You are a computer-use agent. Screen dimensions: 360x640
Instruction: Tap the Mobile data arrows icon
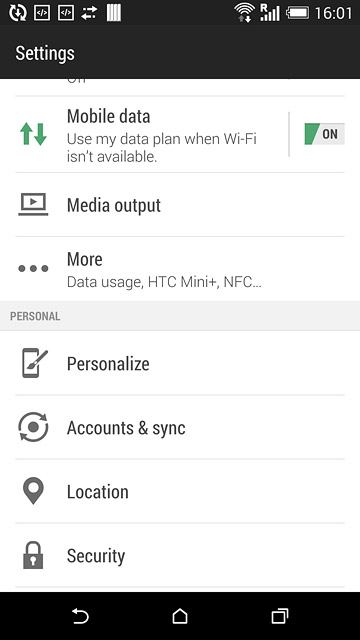click(33, 134)
